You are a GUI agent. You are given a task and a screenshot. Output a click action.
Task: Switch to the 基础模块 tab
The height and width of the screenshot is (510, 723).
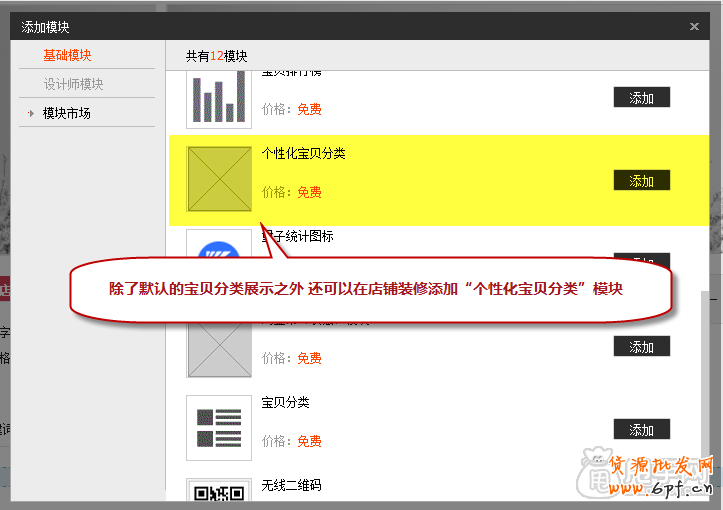67,56
